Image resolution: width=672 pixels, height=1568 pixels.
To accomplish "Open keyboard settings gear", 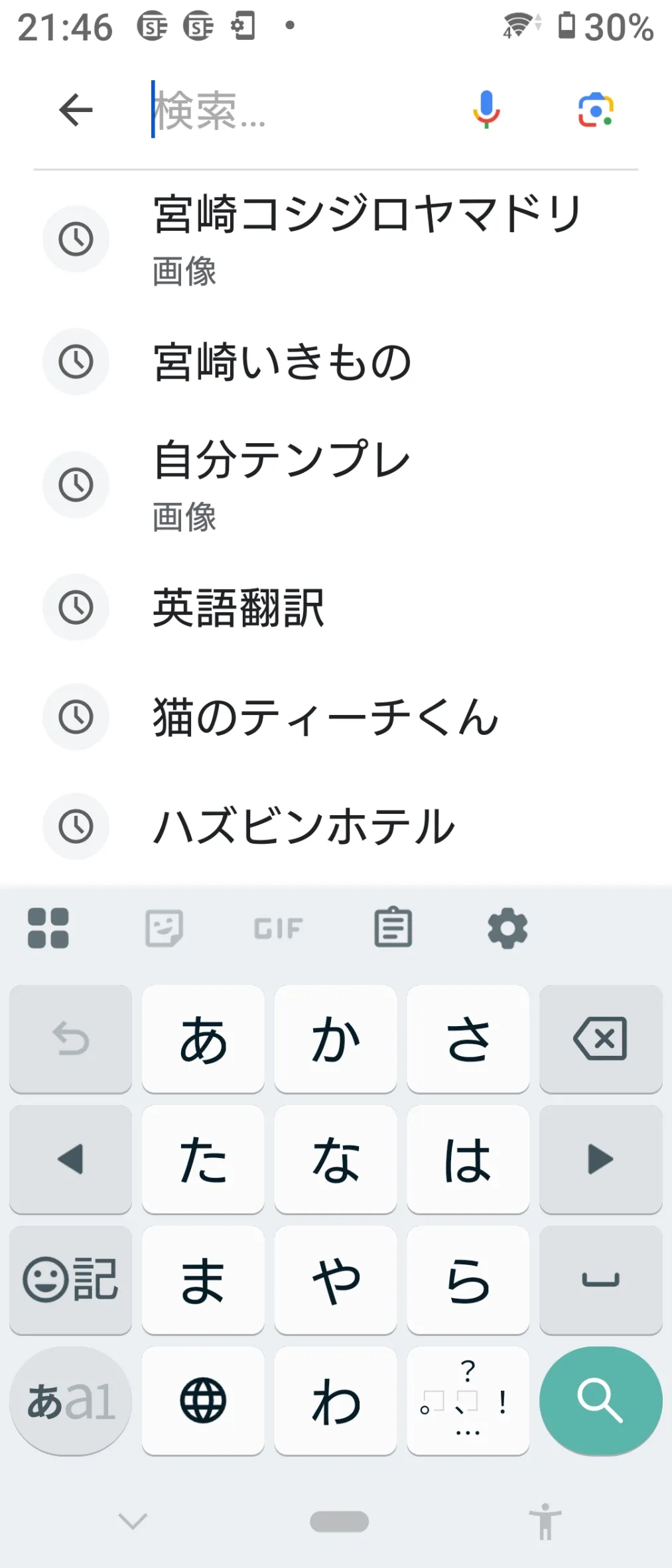I will (507, 929).
